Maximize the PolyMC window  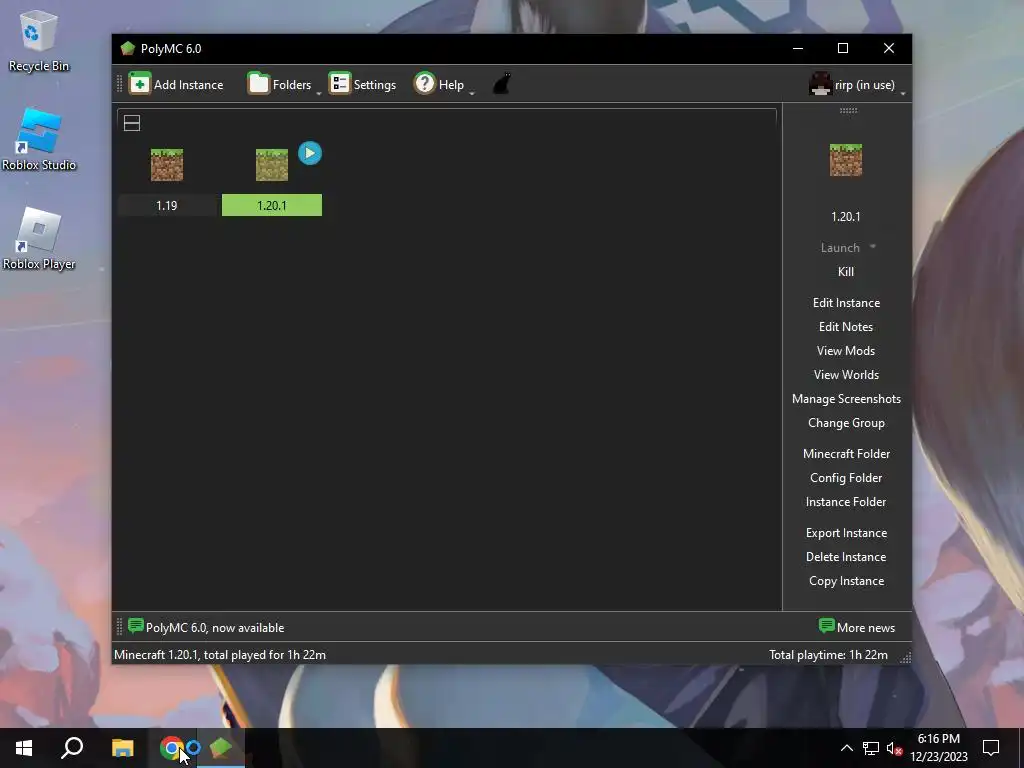(843, 48)
